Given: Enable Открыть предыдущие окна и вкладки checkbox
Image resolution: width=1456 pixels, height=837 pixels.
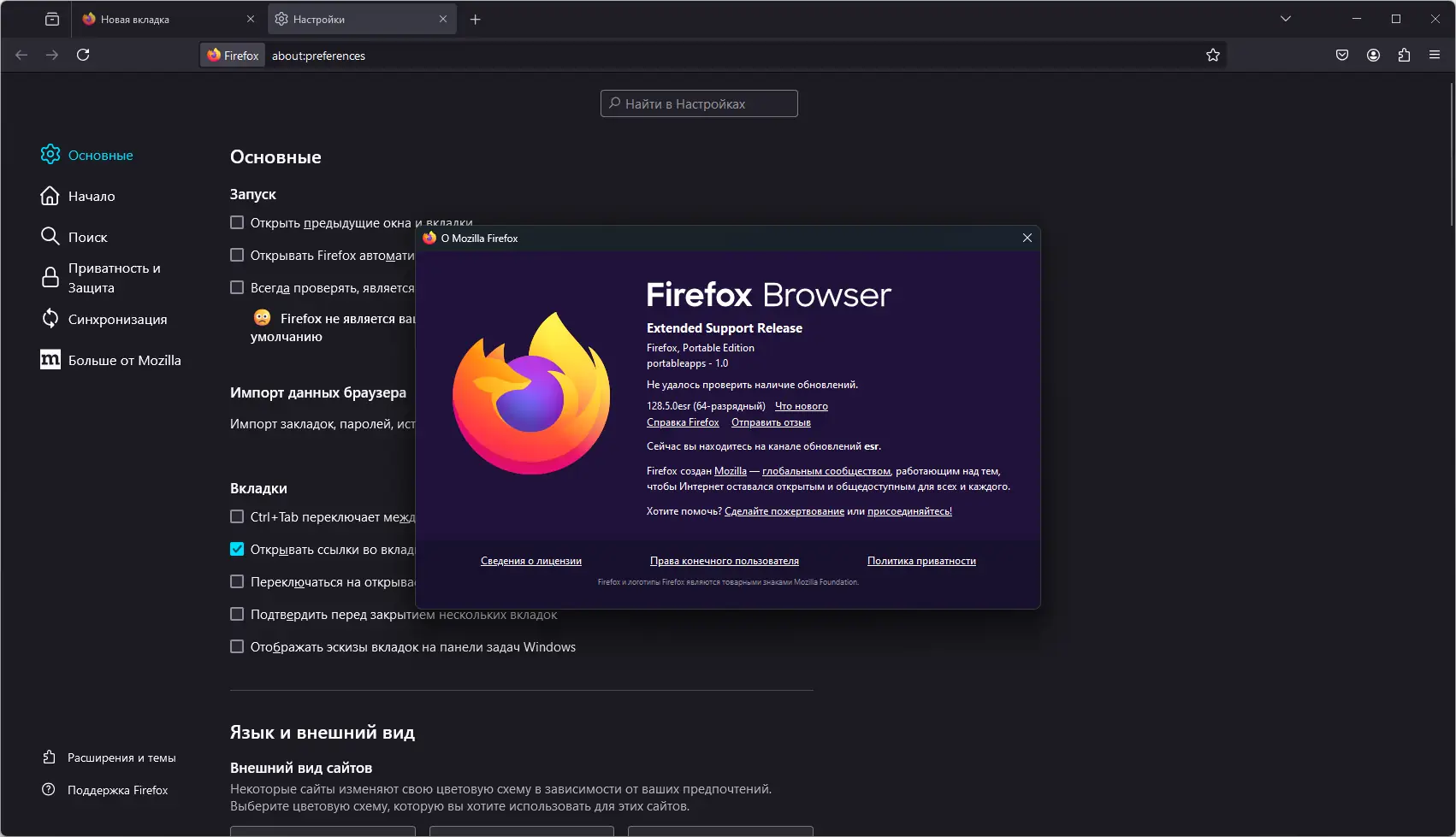Looking at the screenshot, I should click(237, 222).
